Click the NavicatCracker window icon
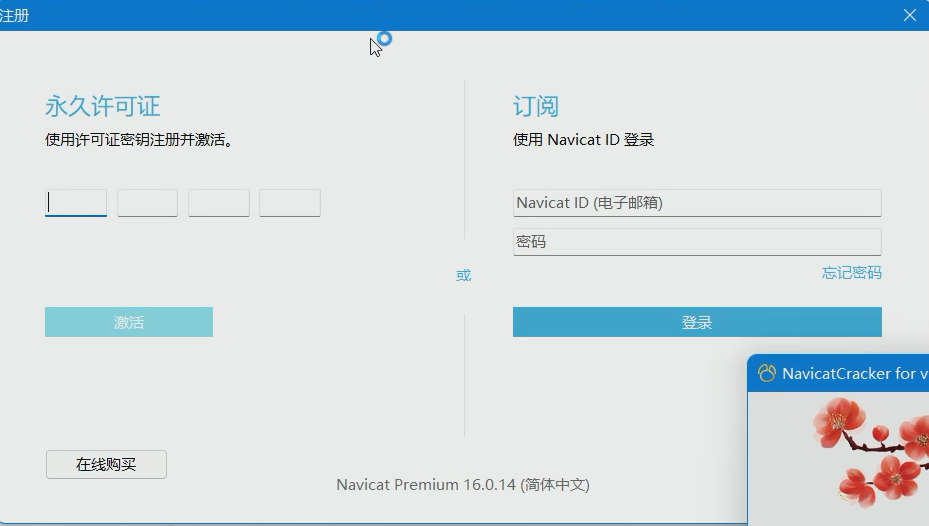Image resolution: width=929 pixels, height=526 pixels. pyautogui.click(x=767, y=373)
